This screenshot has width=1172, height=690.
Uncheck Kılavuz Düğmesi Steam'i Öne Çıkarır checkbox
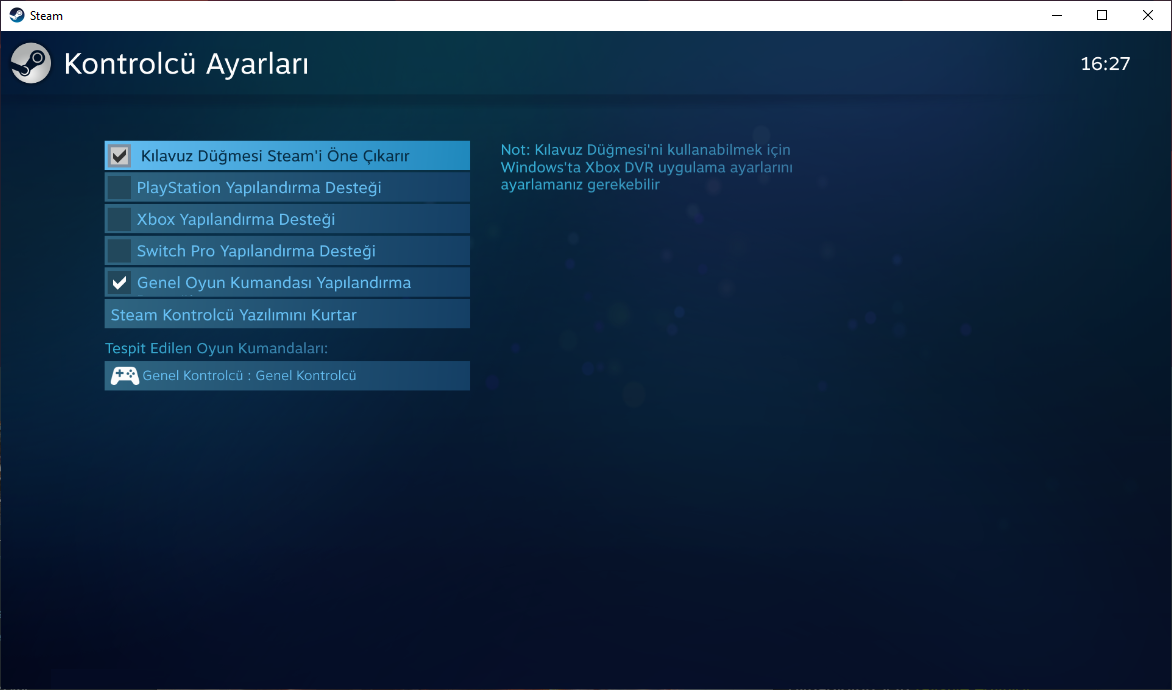(120, 155)
